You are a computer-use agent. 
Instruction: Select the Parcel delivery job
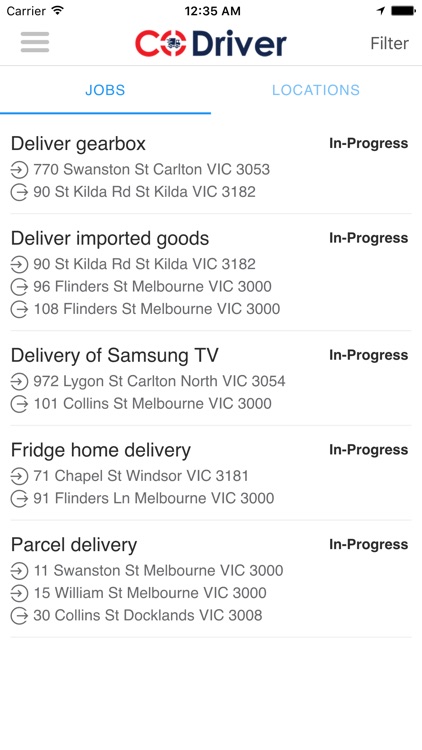[x=211, y=579]
